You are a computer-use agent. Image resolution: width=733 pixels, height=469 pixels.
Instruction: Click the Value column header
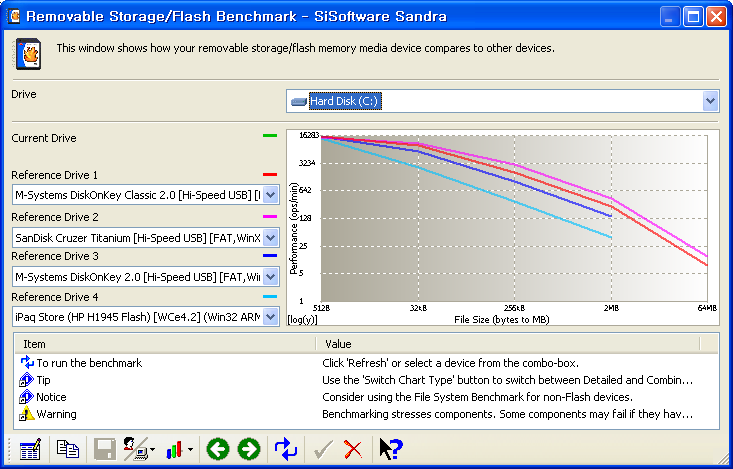click(x=508, y=344)
